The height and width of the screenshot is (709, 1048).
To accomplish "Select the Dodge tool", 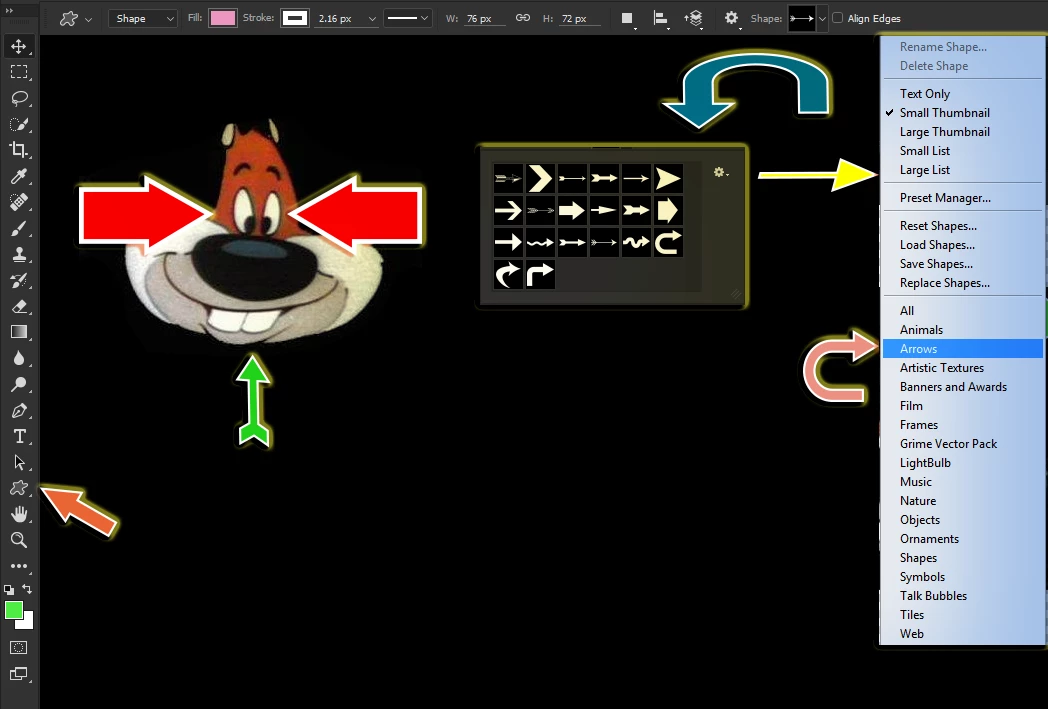I will [19, 384].
